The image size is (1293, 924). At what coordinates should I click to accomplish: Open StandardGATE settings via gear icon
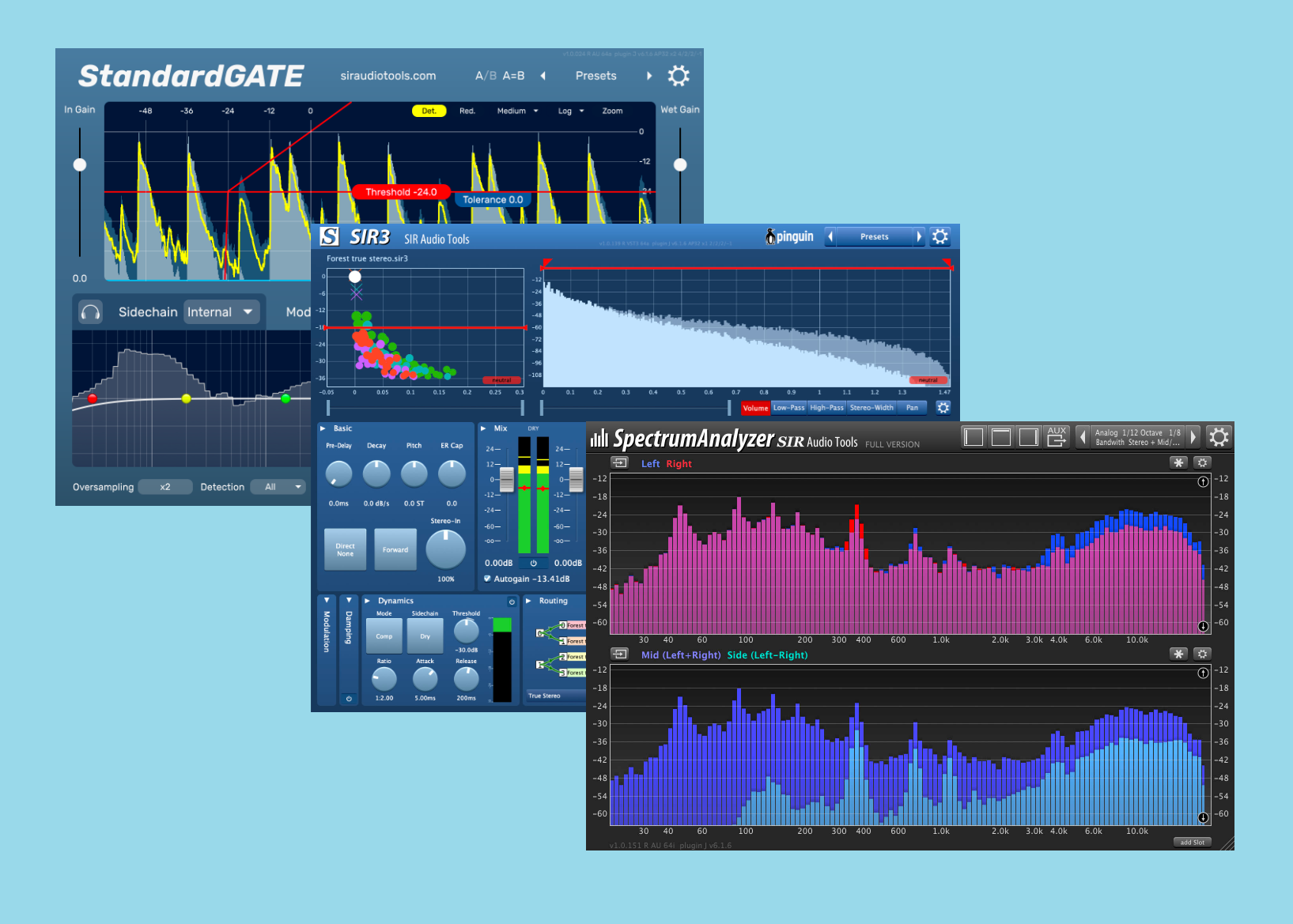point(678,75)
